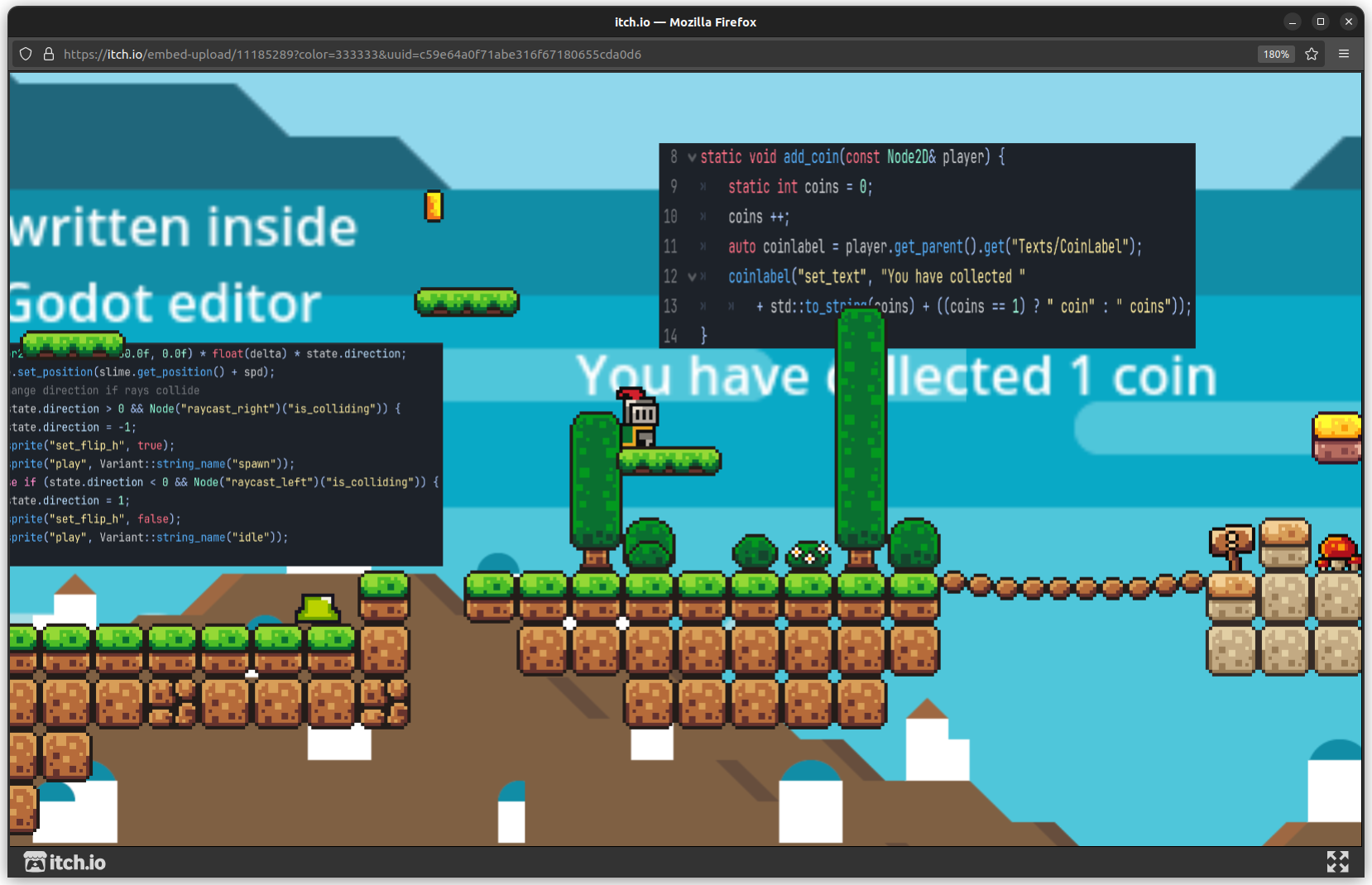Reset the 180% zoom level indicator

pyautogui.click(x=1276, y=54)
